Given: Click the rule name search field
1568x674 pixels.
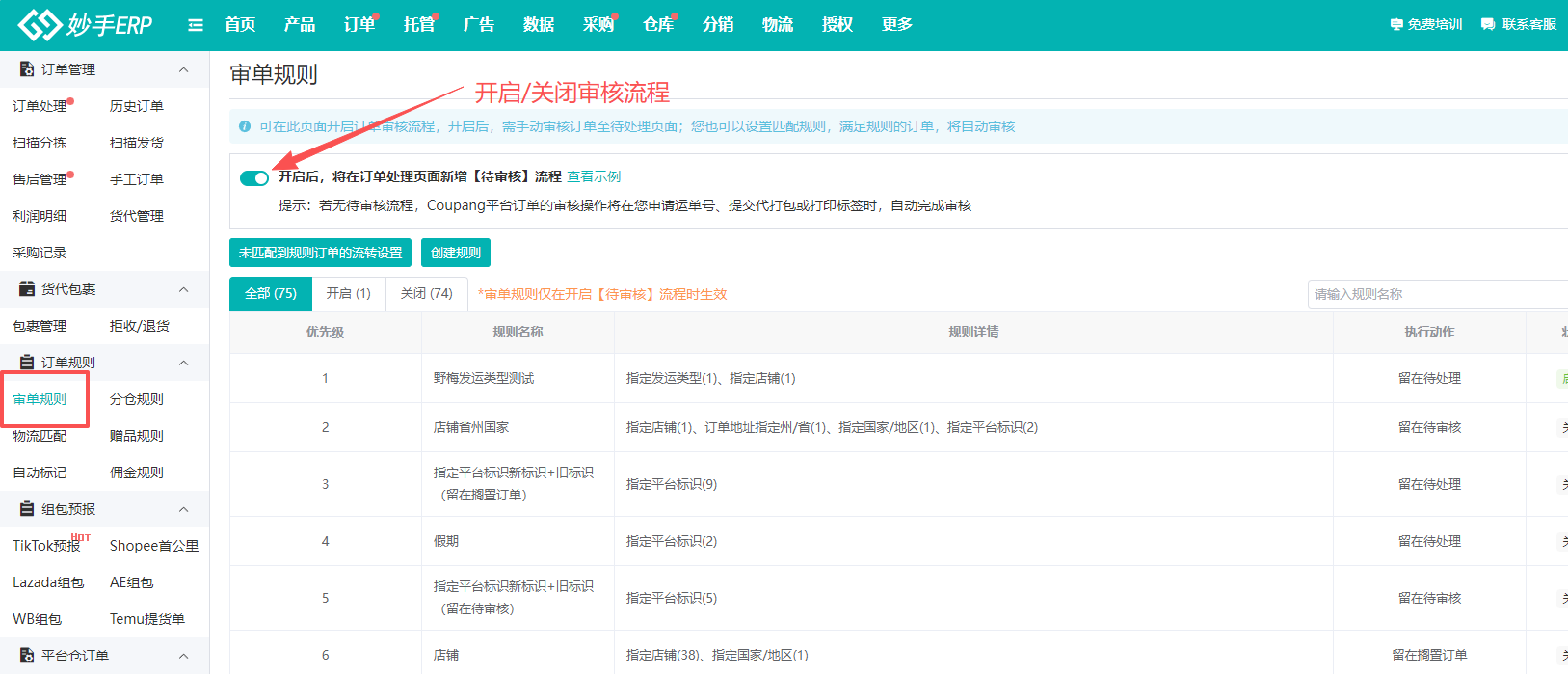Looking at the screenshot, I should click(1436, 294).
